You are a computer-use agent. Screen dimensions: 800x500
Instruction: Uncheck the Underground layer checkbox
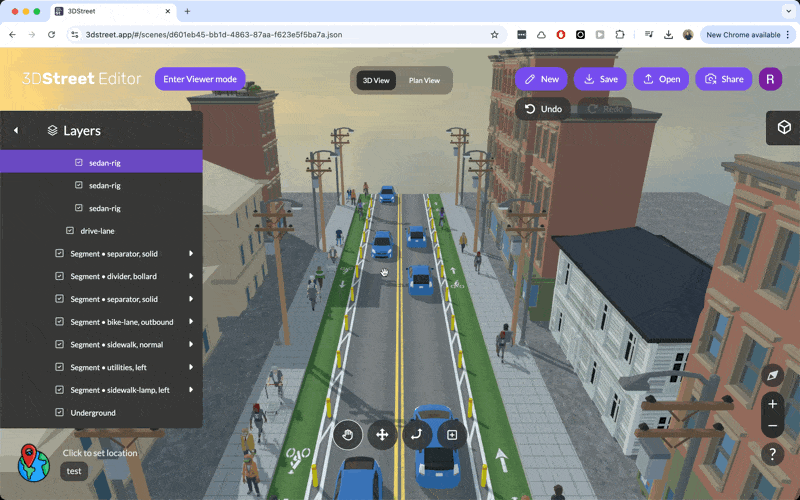click(60, 413)
